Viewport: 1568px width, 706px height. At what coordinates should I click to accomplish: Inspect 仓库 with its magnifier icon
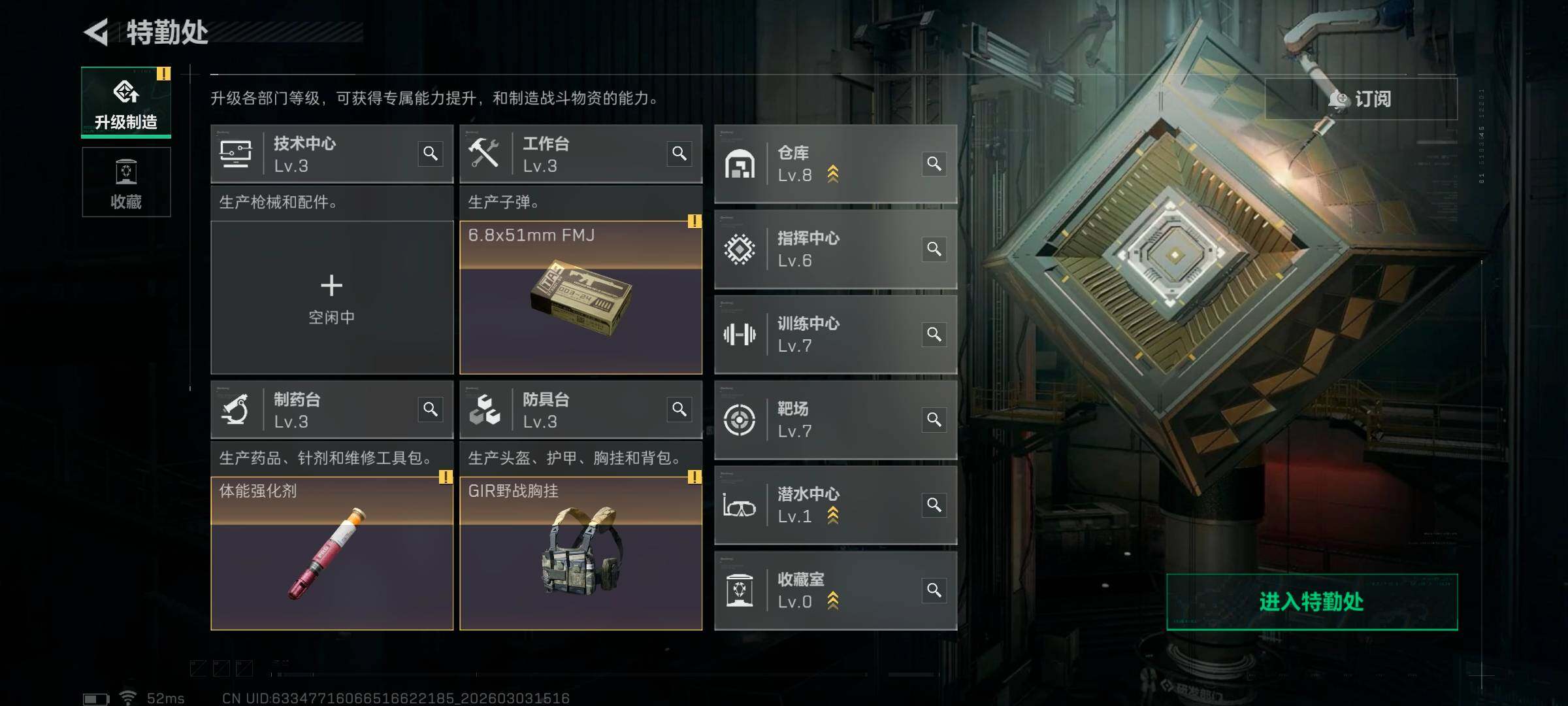coord(934,163)
